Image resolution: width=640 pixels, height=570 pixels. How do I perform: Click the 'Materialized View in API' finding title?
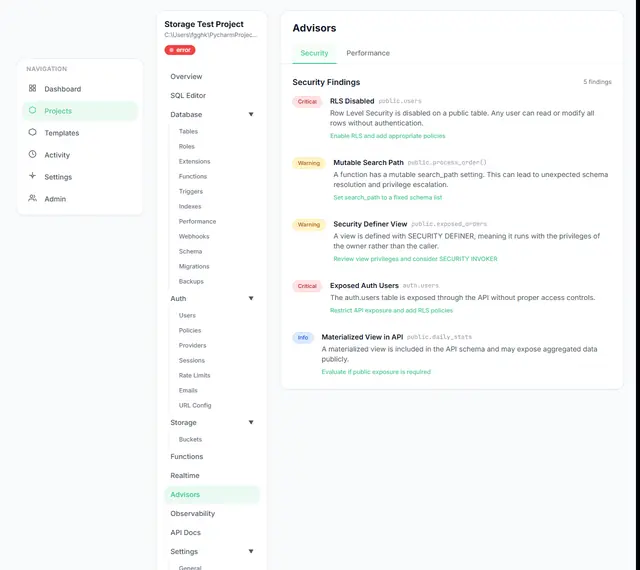click(362, 337)
